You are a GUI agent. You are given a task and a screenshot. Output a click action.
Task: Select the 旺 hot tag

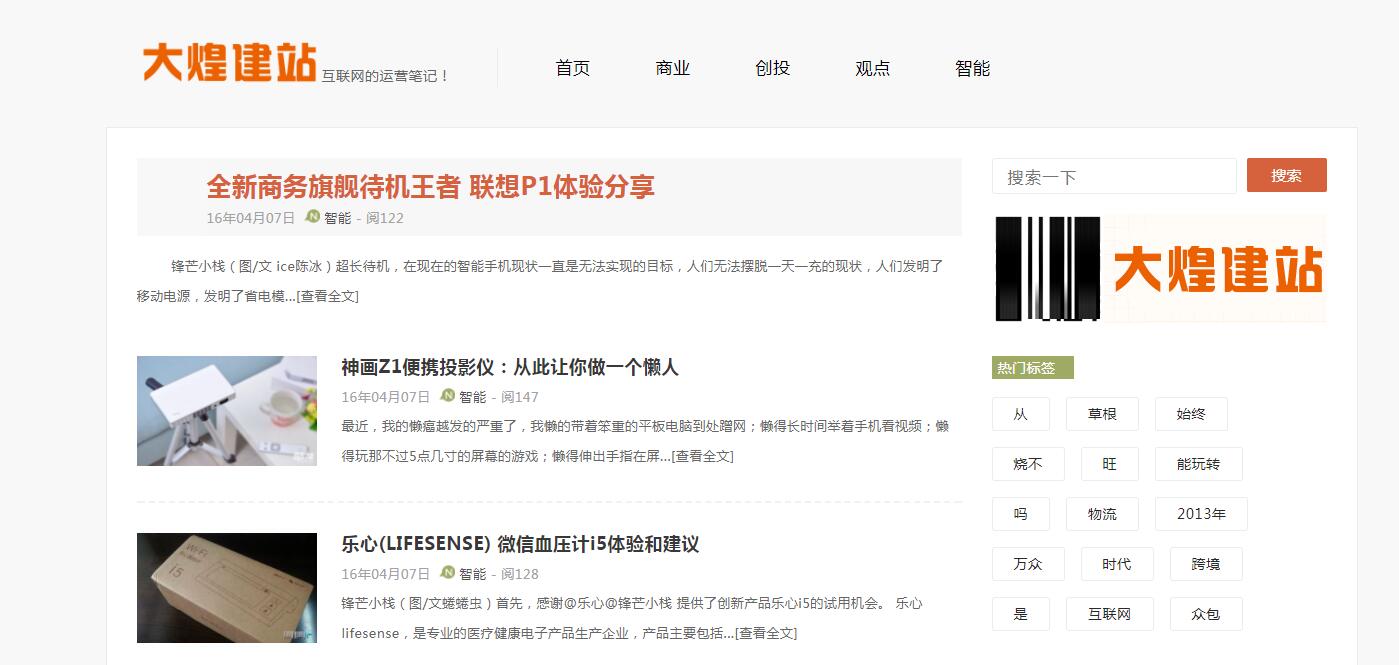point(1110,464)
